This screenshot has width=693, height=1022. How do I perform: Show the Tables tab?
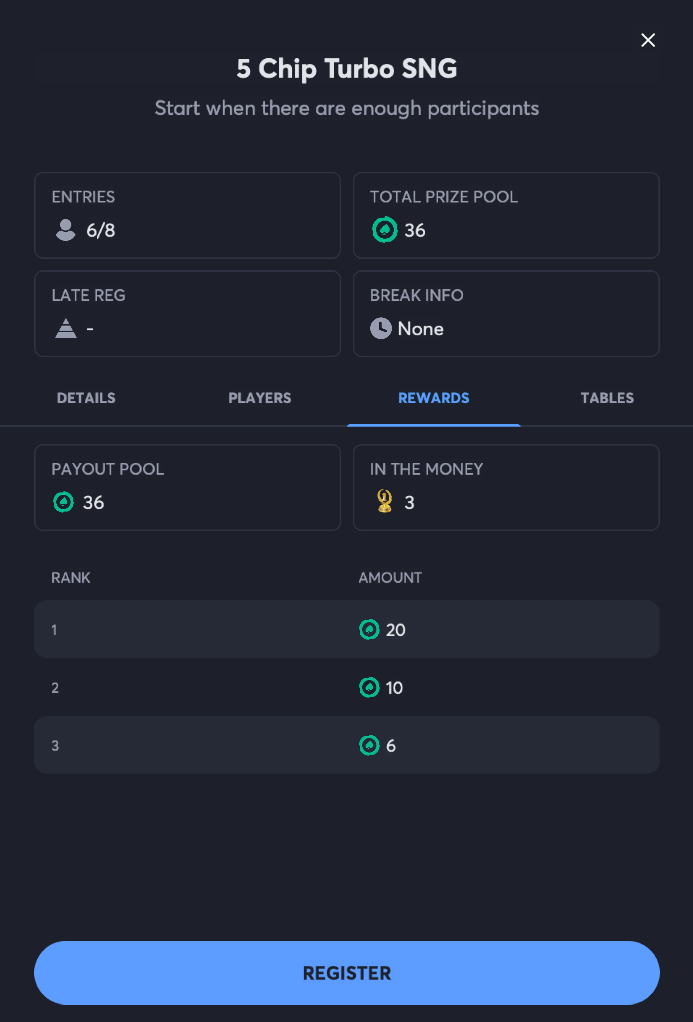pos(607,398)
